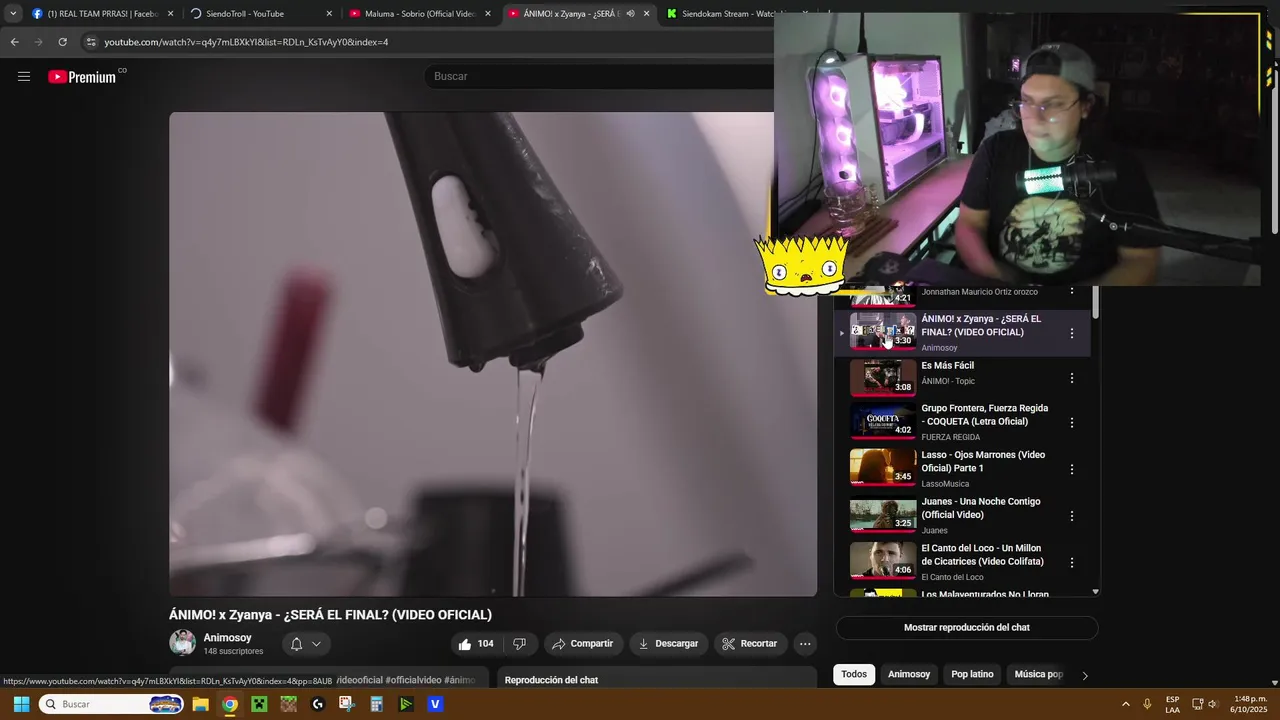Screen dimensions: 1280x720
Task: Toggle the notification bell for Animosoy
Action: 296,644
